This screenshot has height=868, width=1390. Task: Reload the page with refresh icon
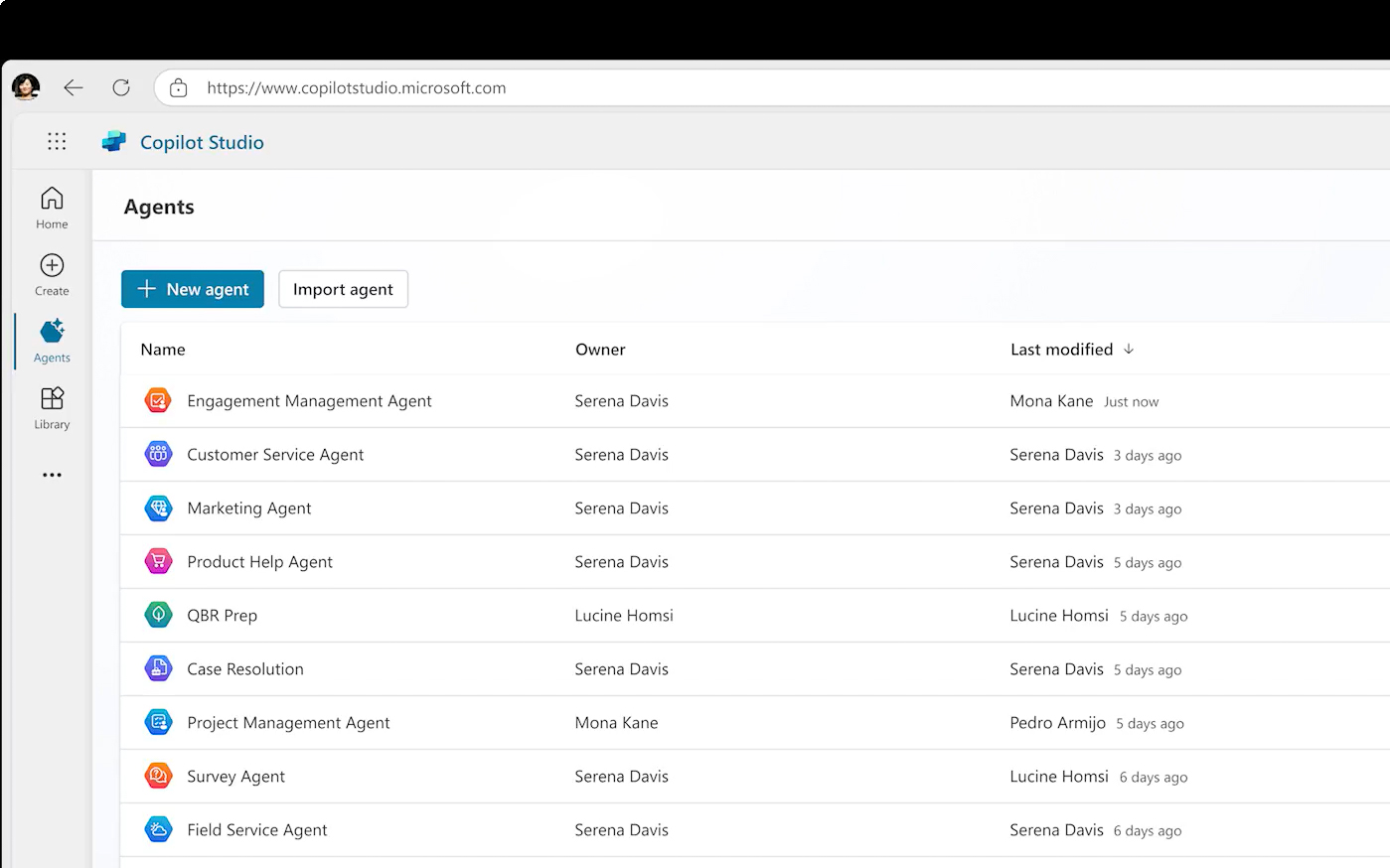coord(121,88)
